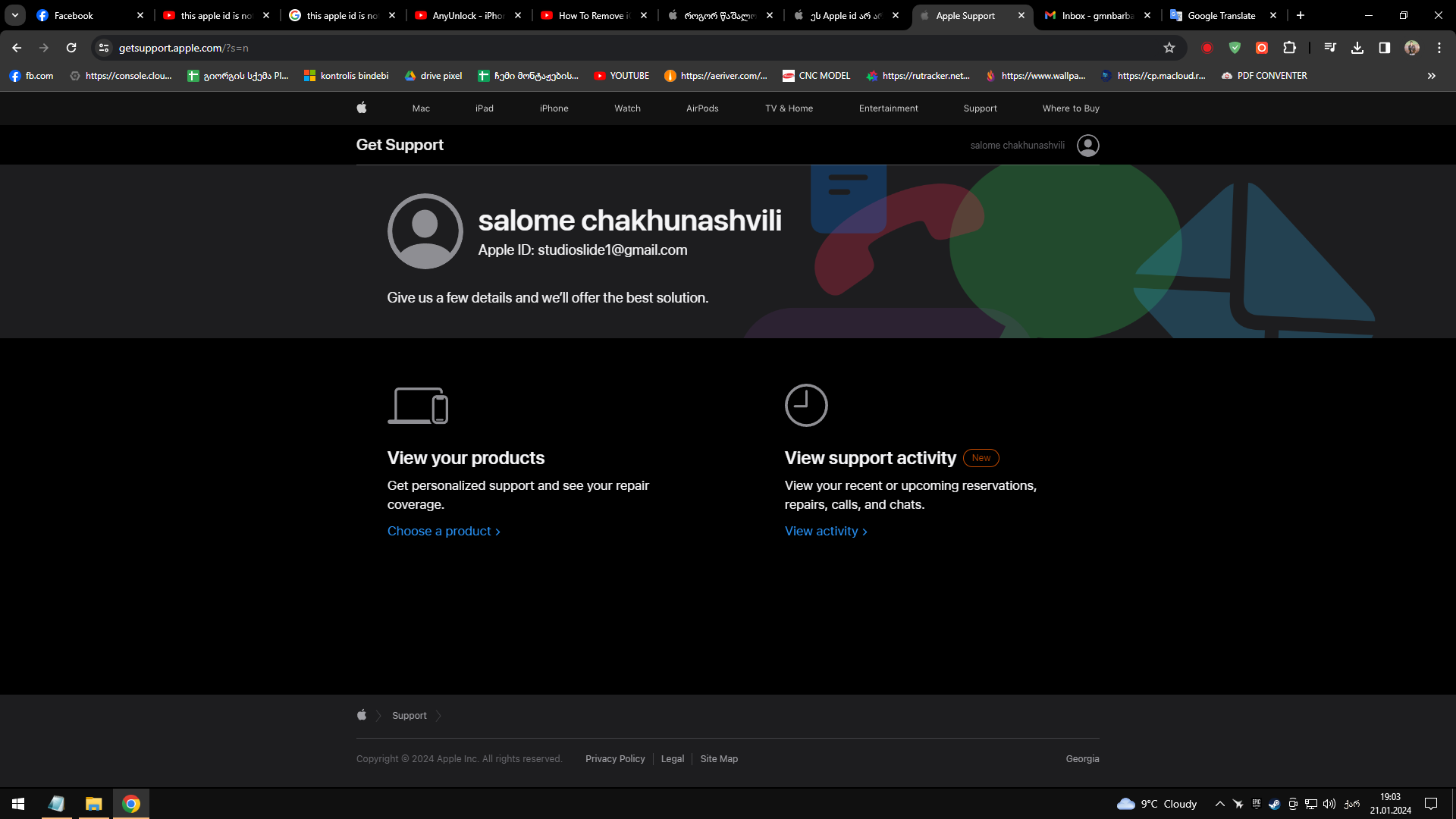Click the Apple logo in navigation bar
Image resolution: width=1456 pixels, height=819 pixels.
click(362, 108)
